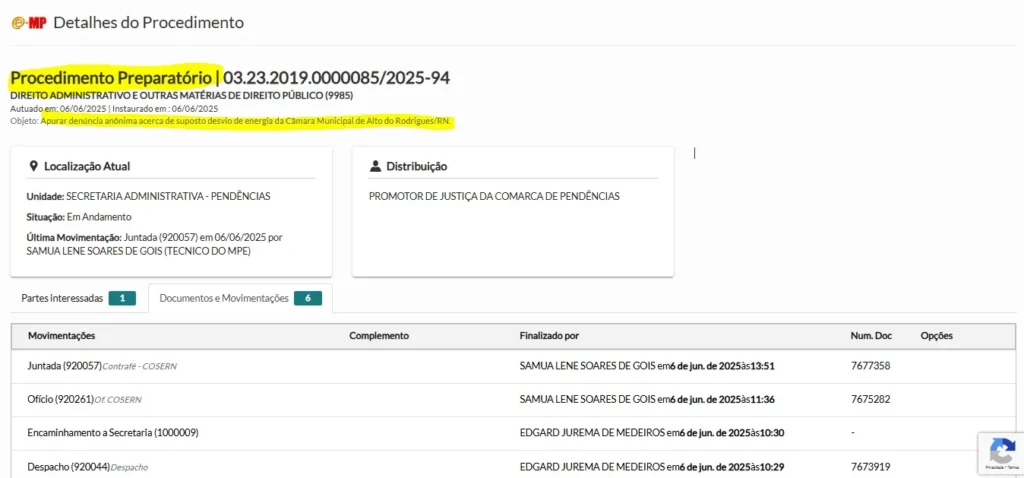Click the count badge showing 6
Screen dimensions: 1024x478
(308, 298)
